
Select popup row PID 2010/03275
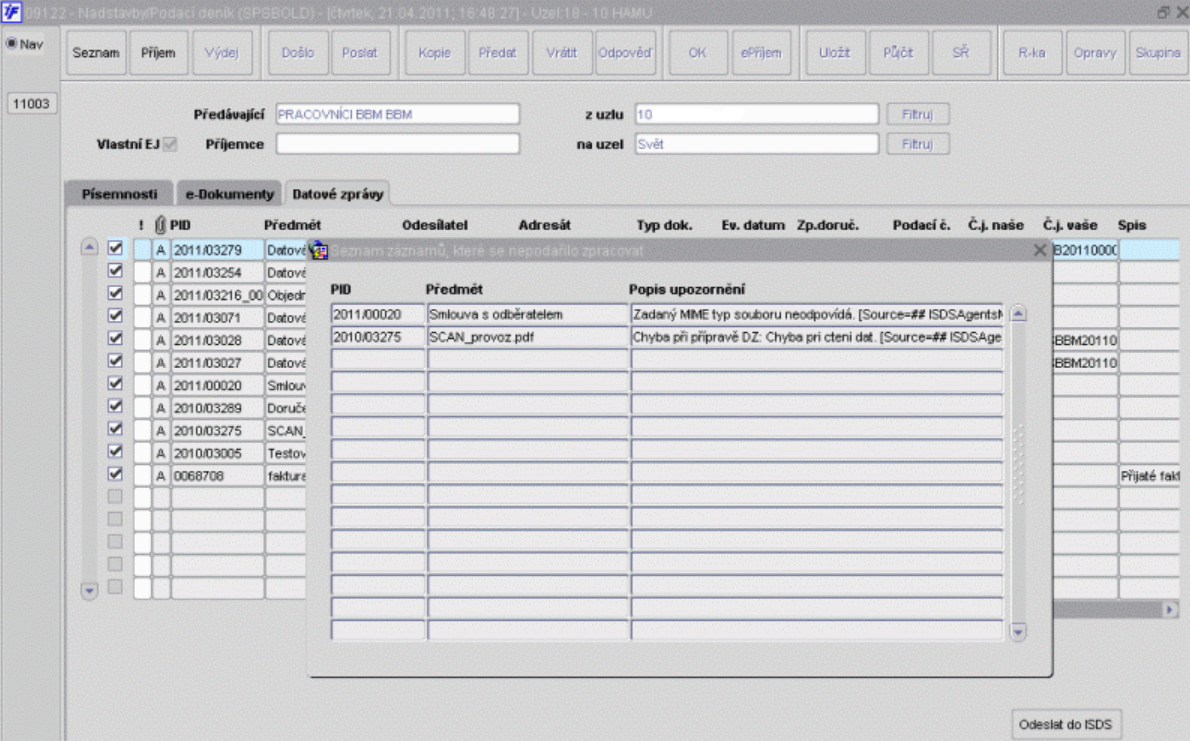[x=377, y=337]
